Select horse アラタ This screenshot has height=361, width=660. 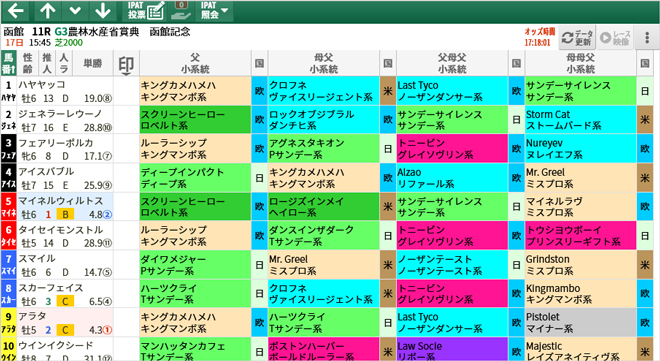65,323
